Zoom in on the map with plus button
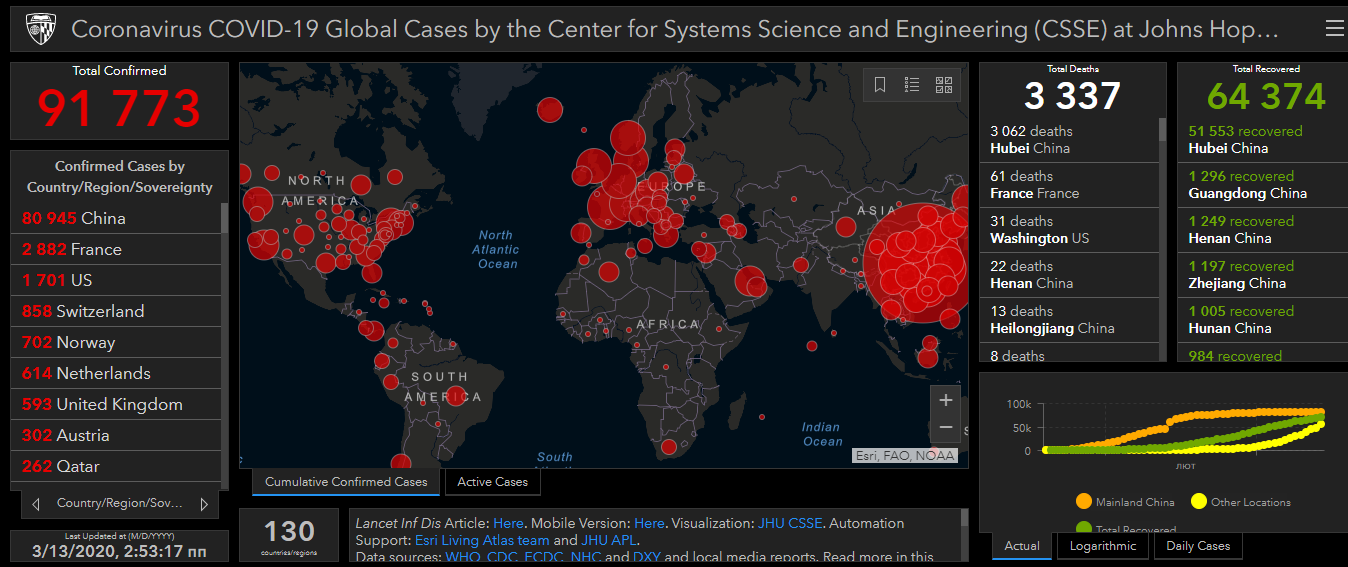The width and height of the screenshot is (1348, 567). (946, 400)
